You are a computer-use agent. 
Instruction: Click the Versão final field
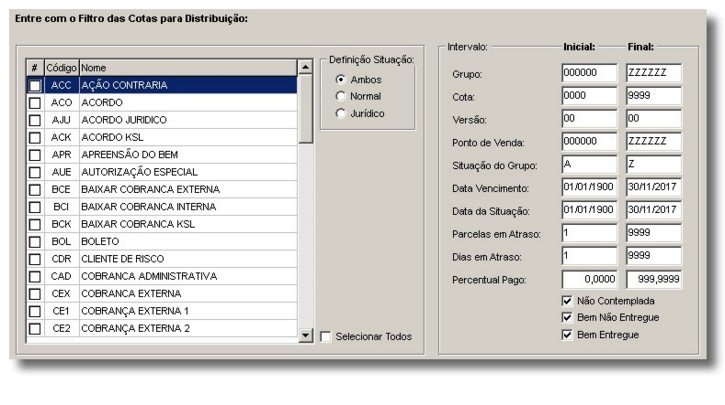(654, 119)
